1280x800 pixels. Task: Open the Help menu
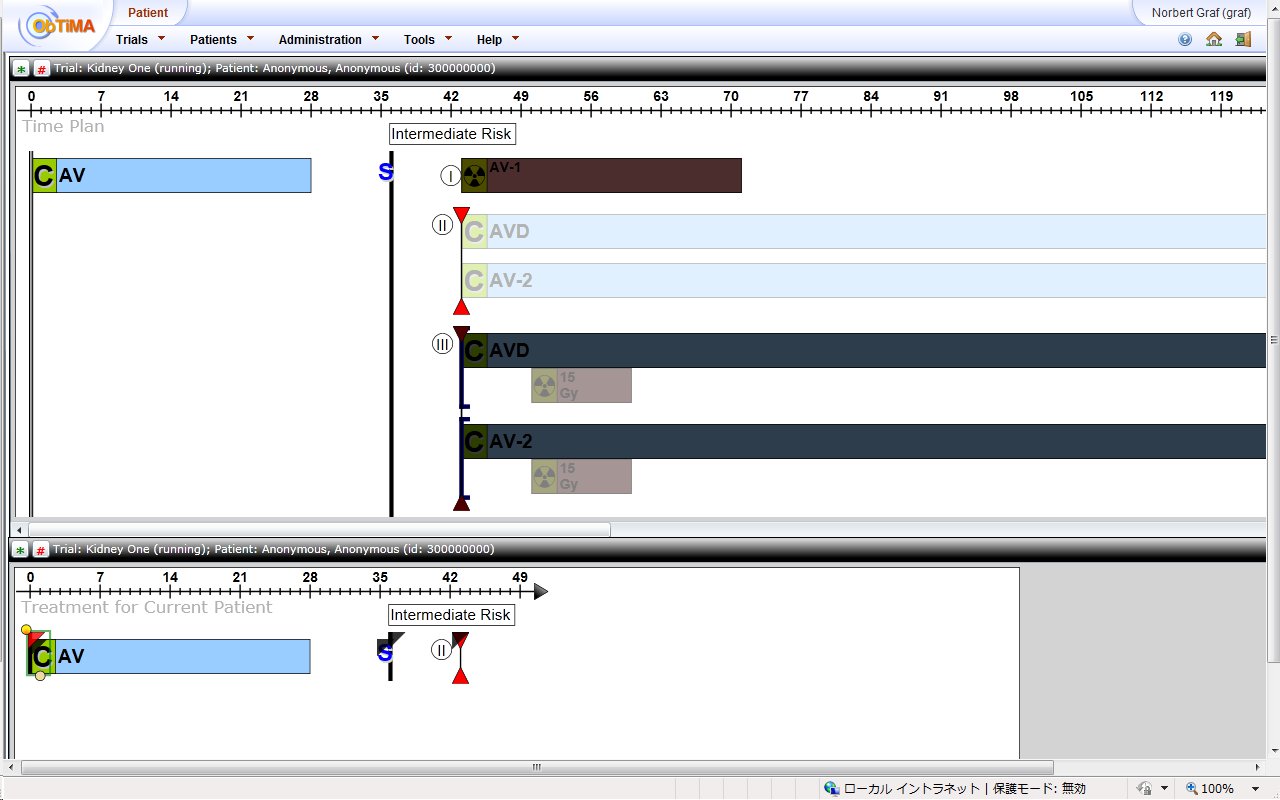pos(489,40)
